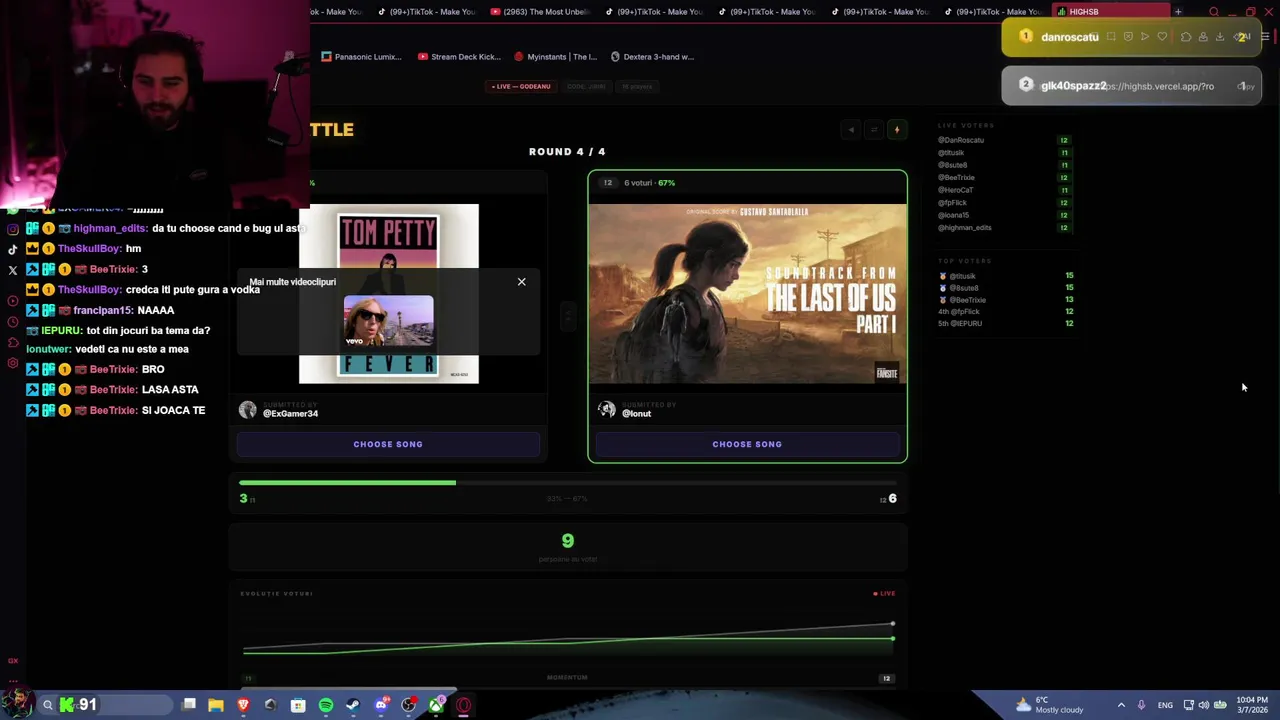Click the @Ionut submitter avatar
Viewport: 1280px width, 720px height.
point(606,410)
